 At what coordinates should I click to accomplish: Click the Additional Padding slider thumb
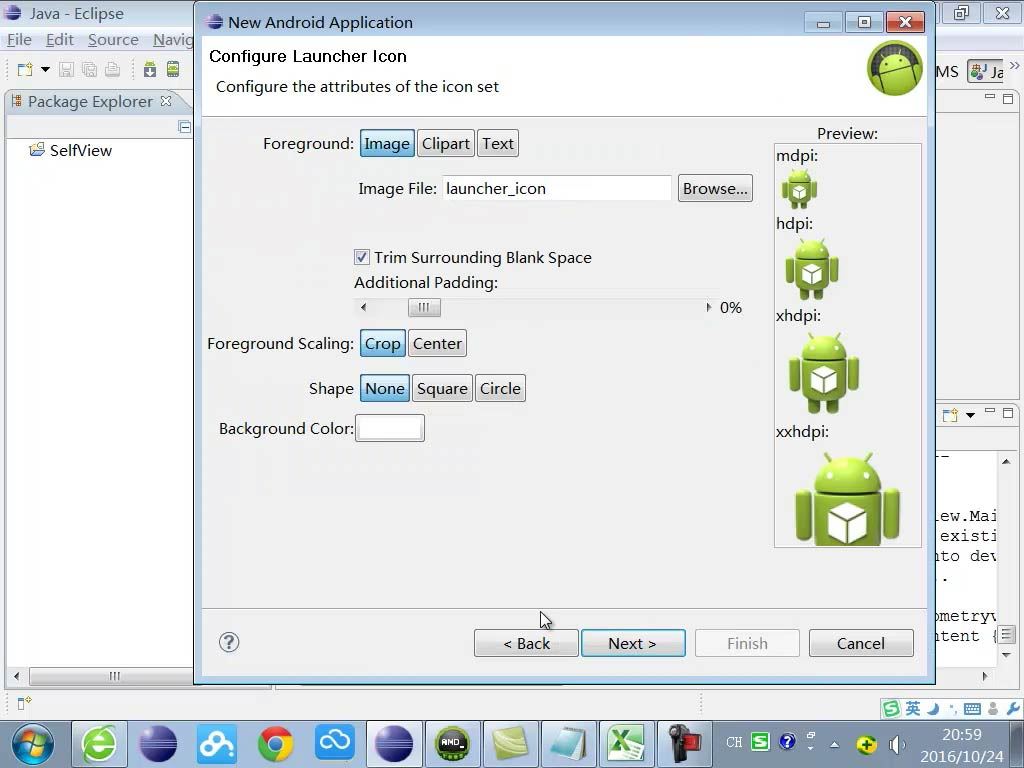424,307
